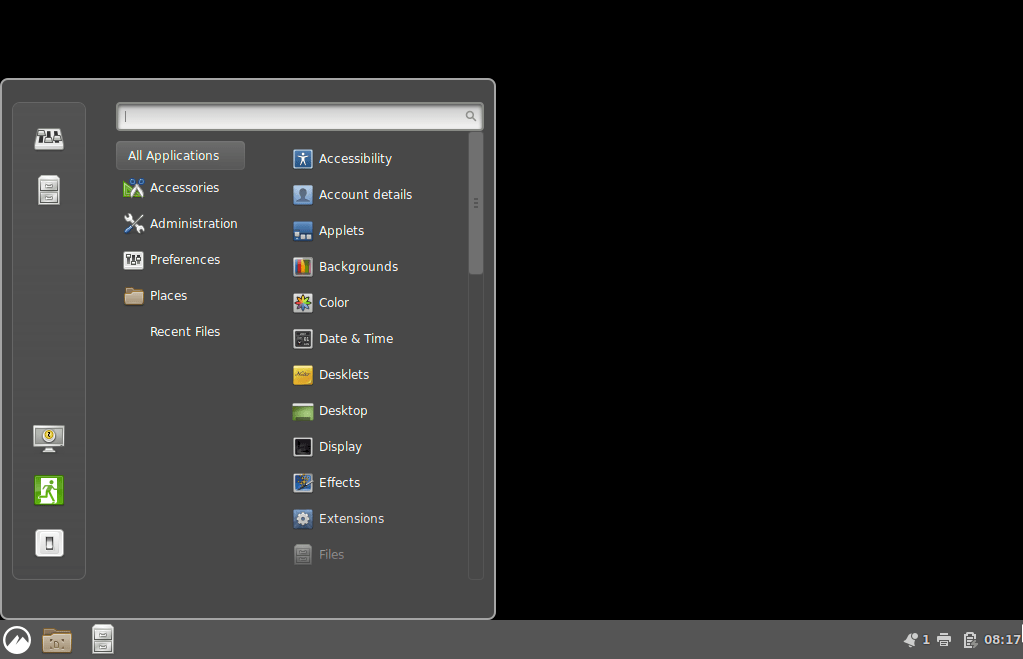Click the Accessories scissors icon
Screen dimensions: 1023x659
coord(134,188)
